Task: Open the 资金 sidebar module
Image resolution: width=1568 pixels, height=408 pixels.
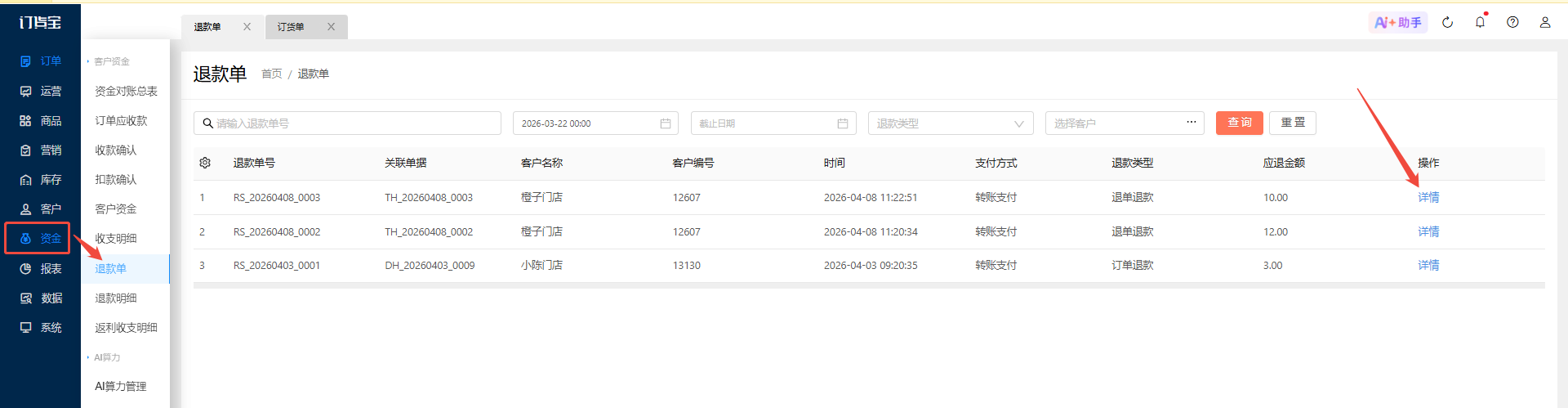Action: (x=41, y=238)
